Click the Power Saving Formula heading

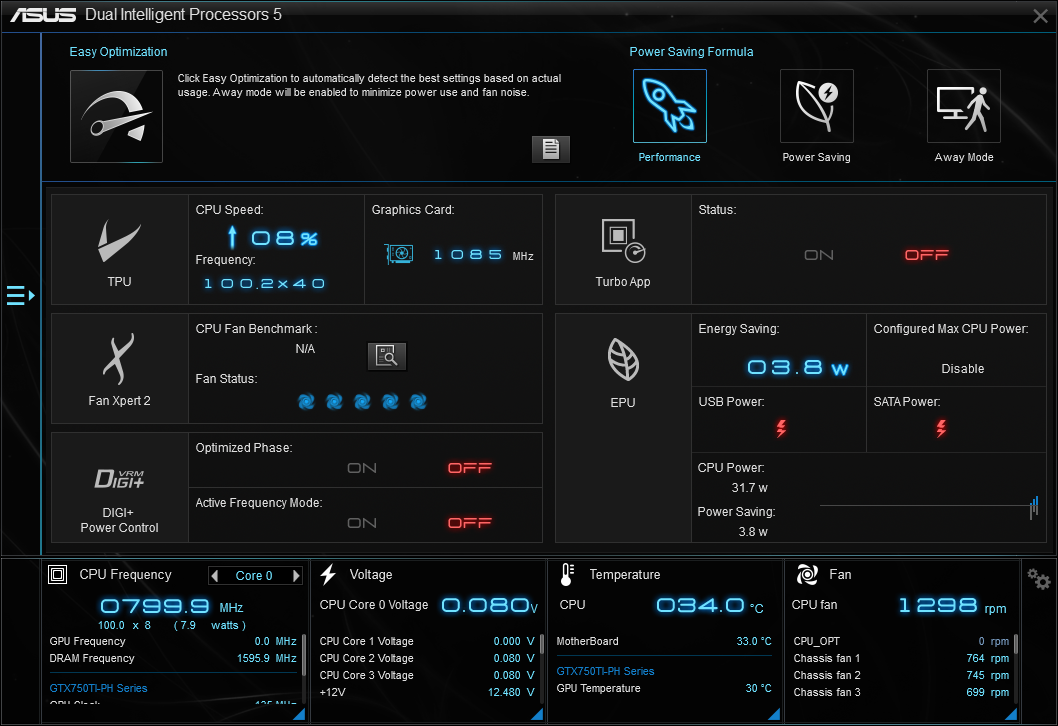point(691,52)
